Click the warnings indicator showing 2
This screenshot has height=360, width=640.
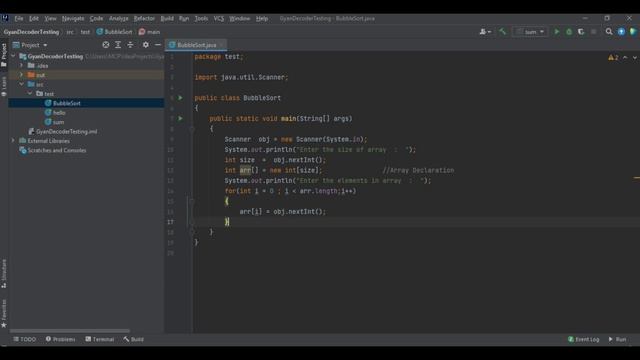[x=613, y=58]
